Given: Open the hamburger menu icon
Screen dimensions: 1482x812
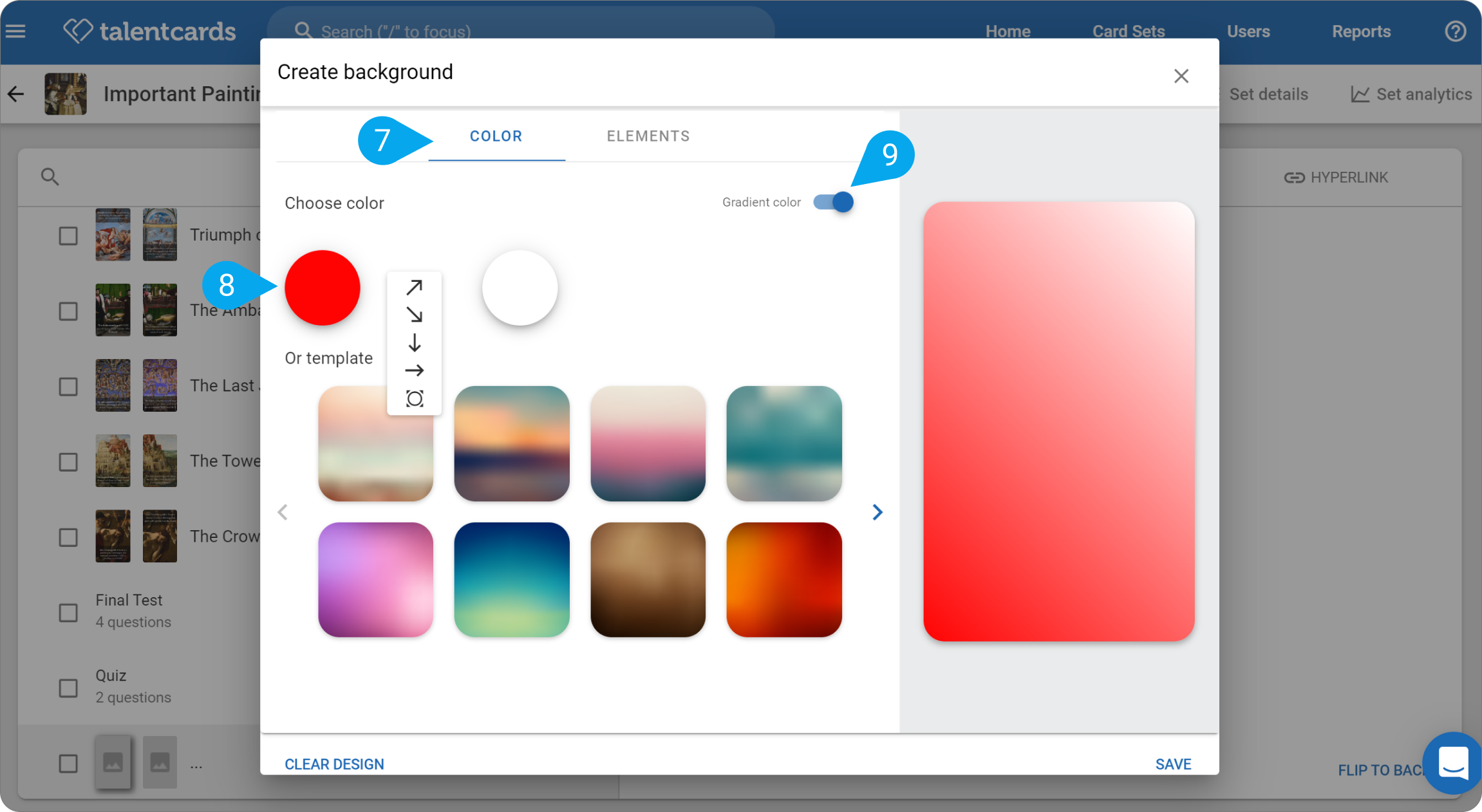Looking at the screenshot, I should (15, 31).
